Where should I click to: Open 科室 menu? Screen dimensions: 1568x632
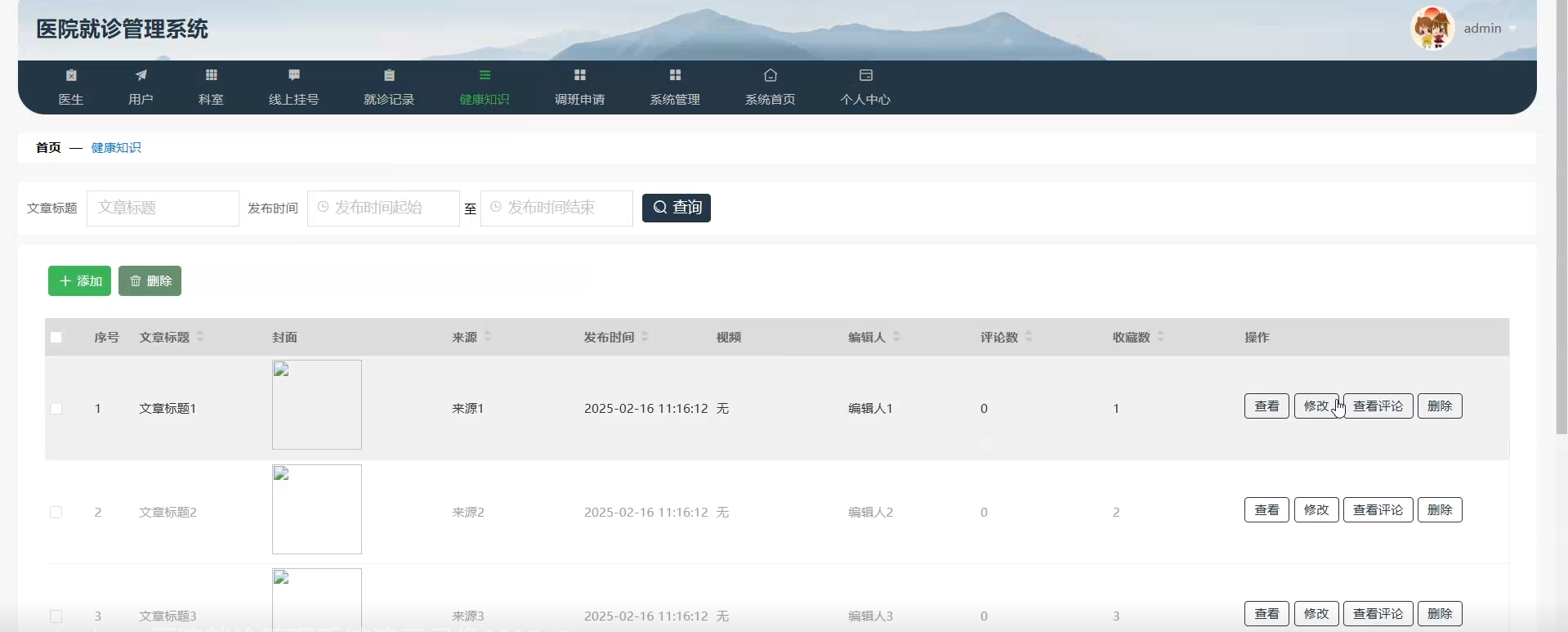click(212, 87)
